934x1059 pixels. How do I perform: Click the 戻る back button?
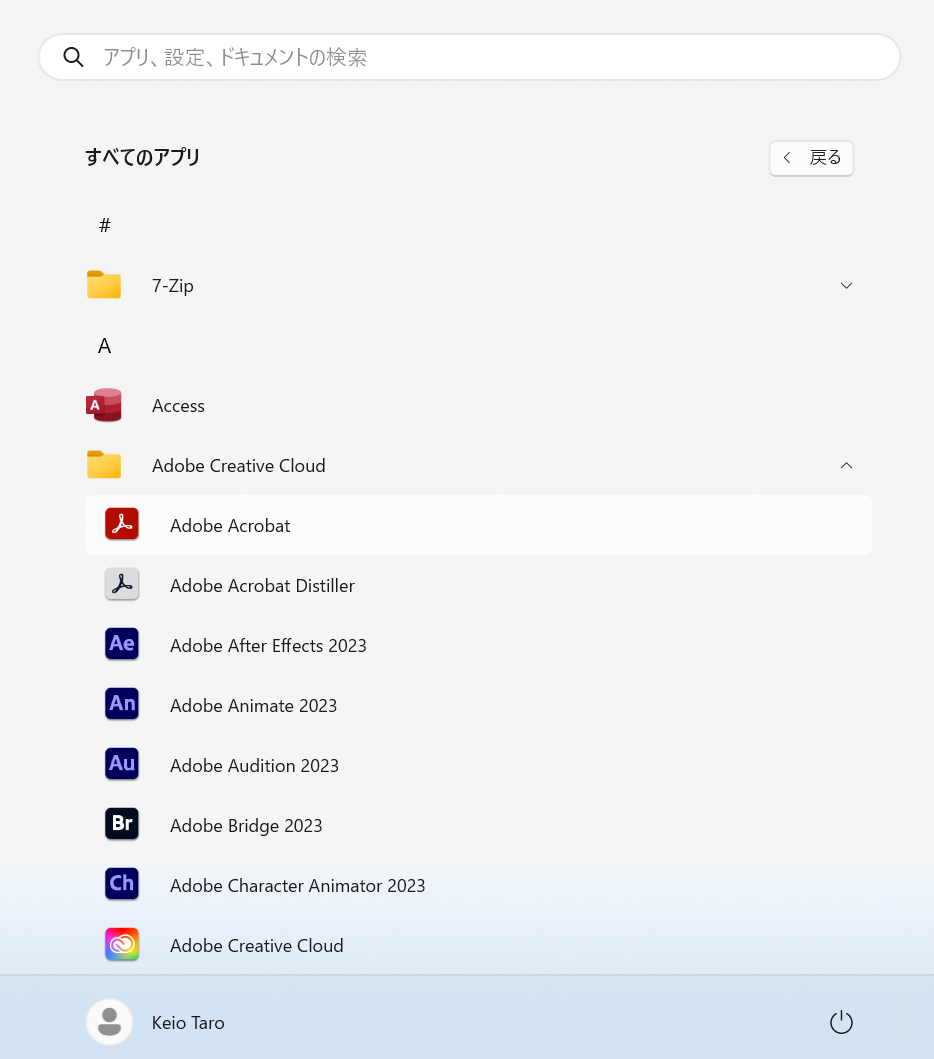811,158
